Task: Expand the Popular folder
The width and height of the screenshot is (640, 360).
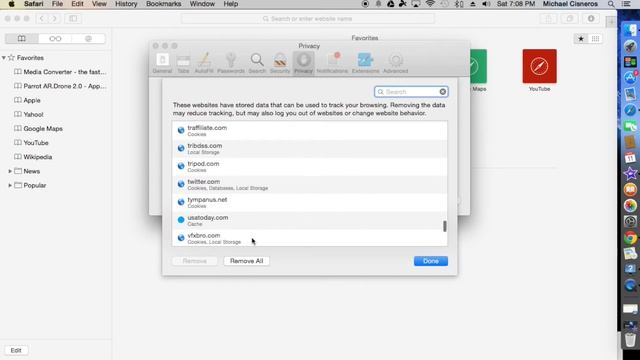Action: [x=10, y=185]
